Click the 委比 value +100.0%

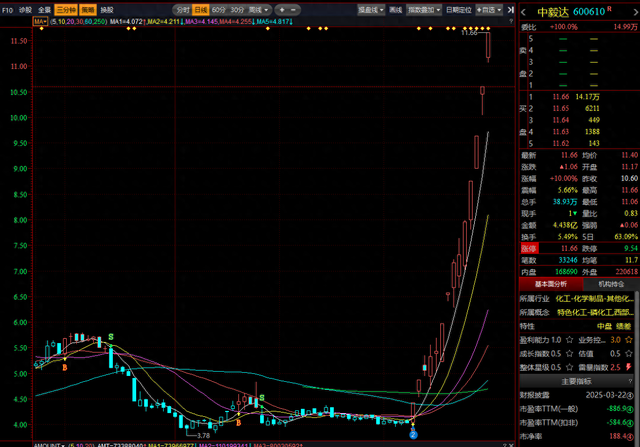(x=564, y=27)
